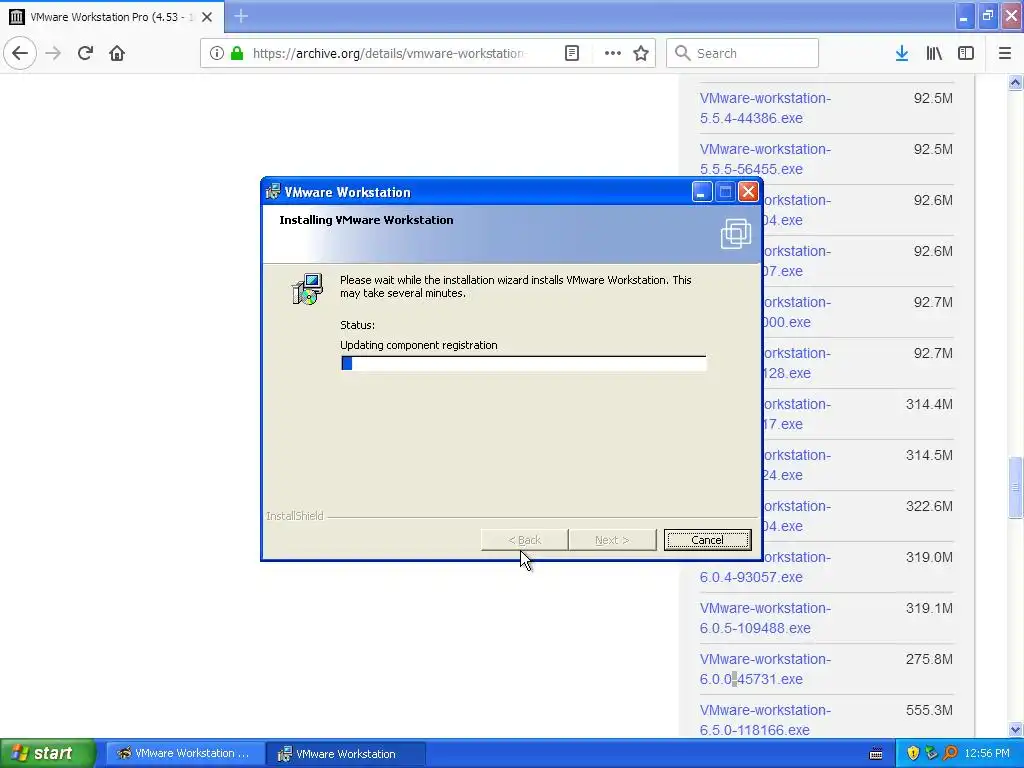
Task: Switch to VMware Workstation installer taskbar item
Action: click(x=346, y=753)
